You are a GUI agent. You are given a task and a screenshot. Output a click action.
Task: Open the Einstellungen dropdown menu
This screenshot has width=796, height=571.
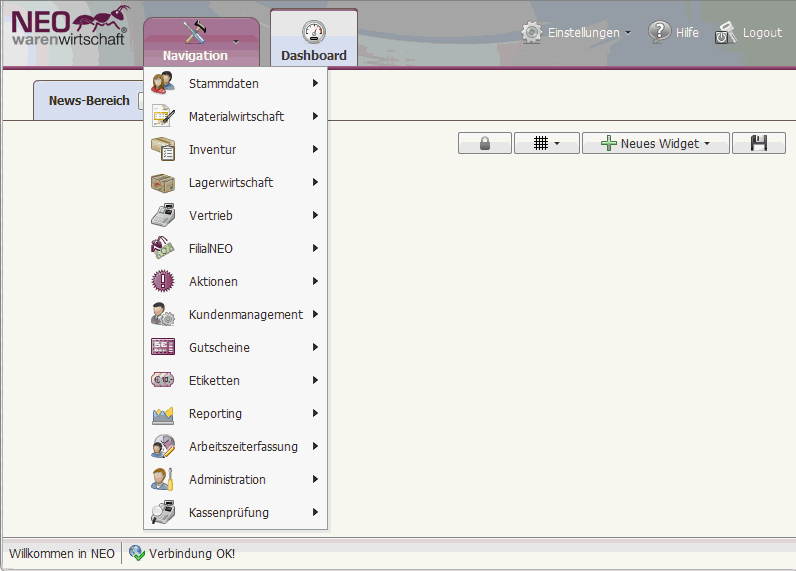click(576, 32)
